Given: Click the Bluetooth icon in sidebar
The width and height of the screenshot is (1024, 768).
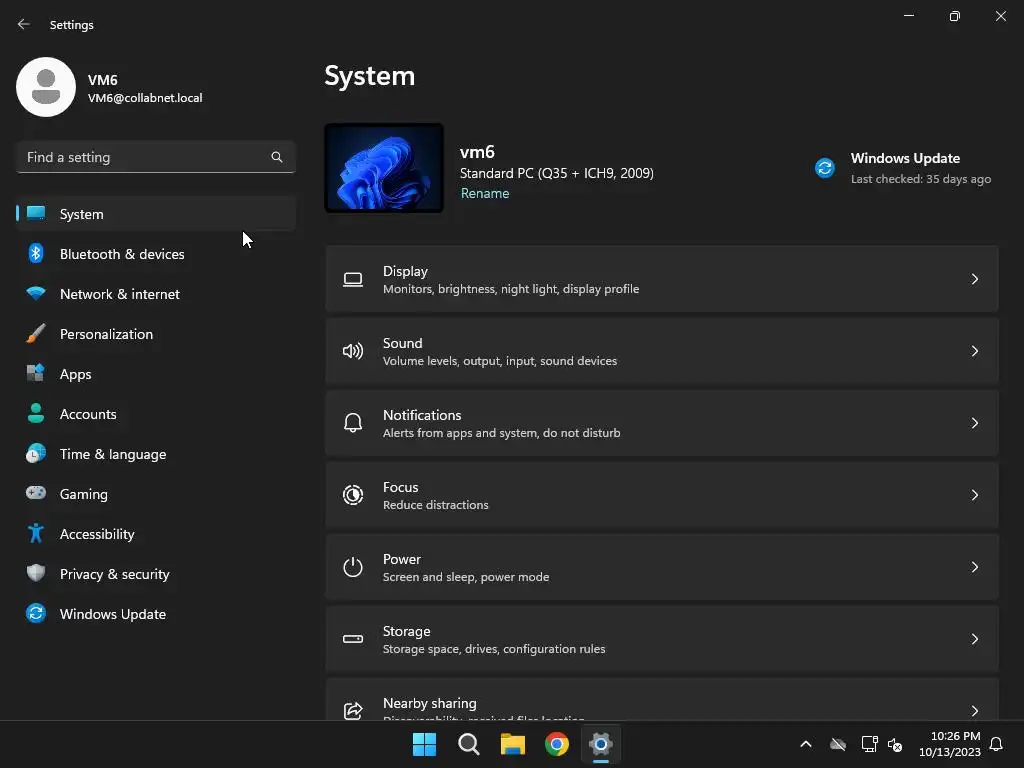Looking at the screenshot, I should pos(36,253).
